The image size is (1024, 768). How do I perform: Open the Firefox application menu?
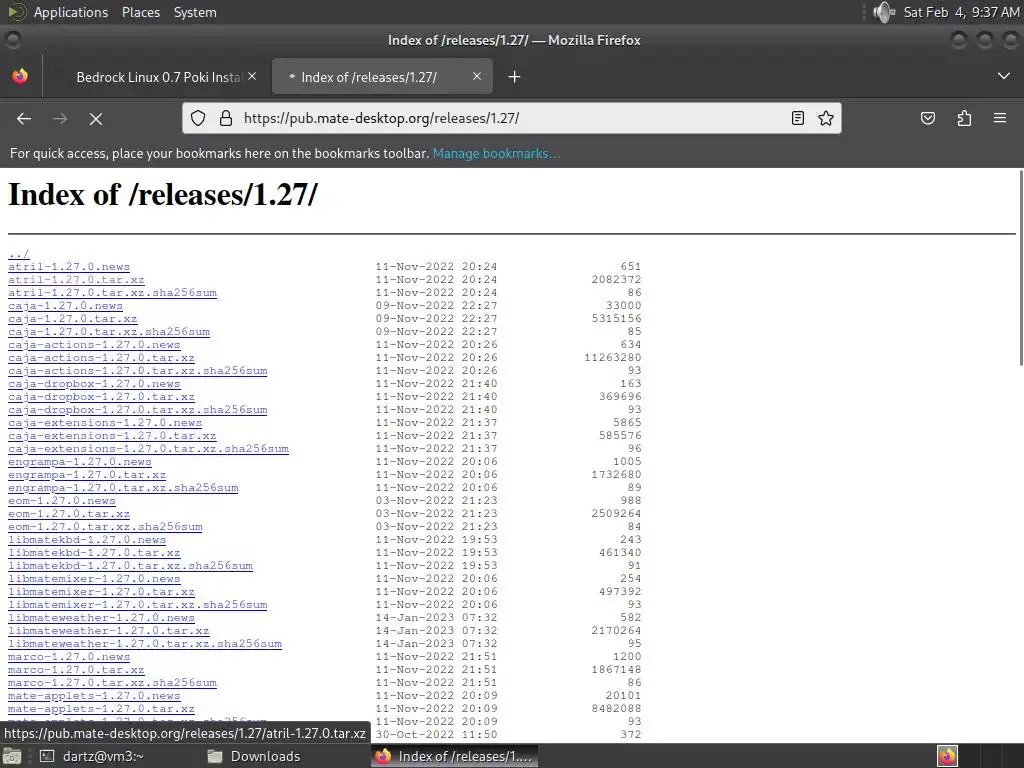coord(1000,118)
